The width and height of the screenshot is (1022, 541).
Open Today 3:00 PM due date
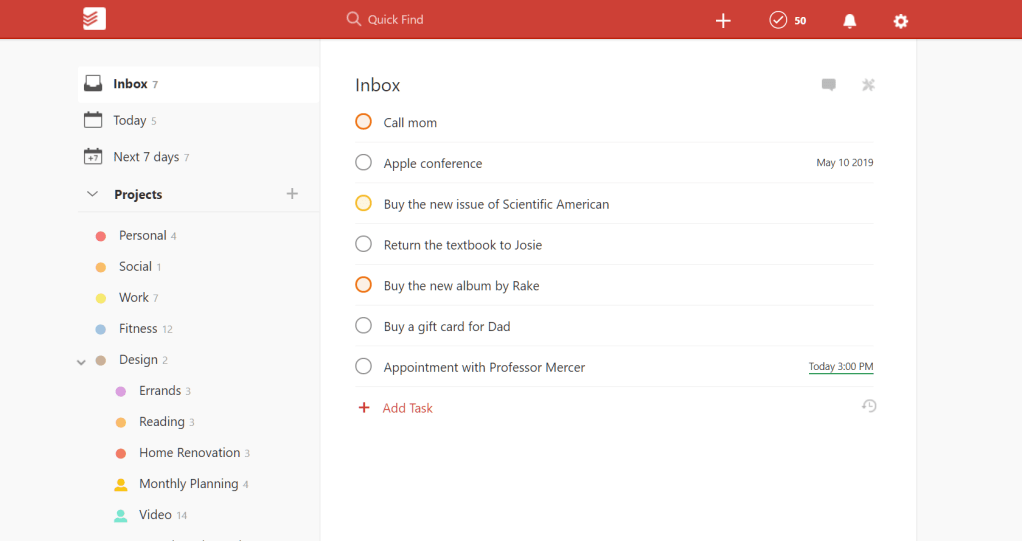(840, 367)
